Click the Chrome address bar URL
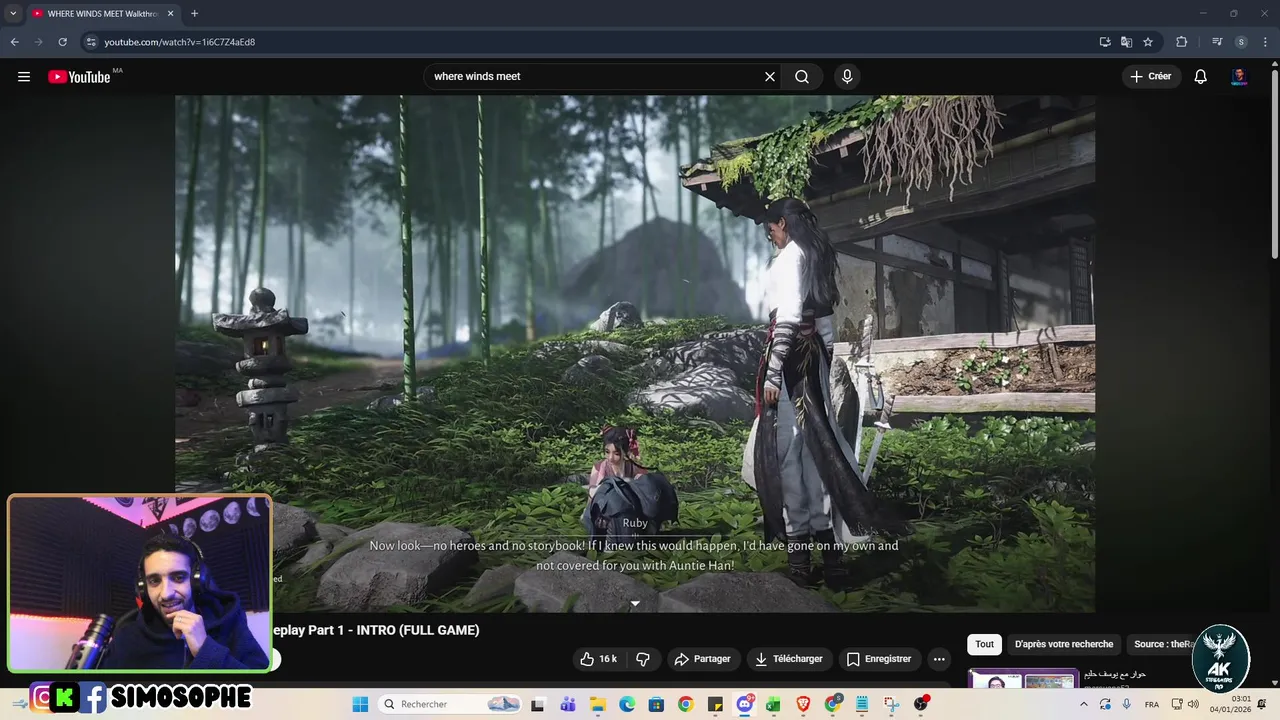This screenshot has height=720, width=1280. coord(180,42)
